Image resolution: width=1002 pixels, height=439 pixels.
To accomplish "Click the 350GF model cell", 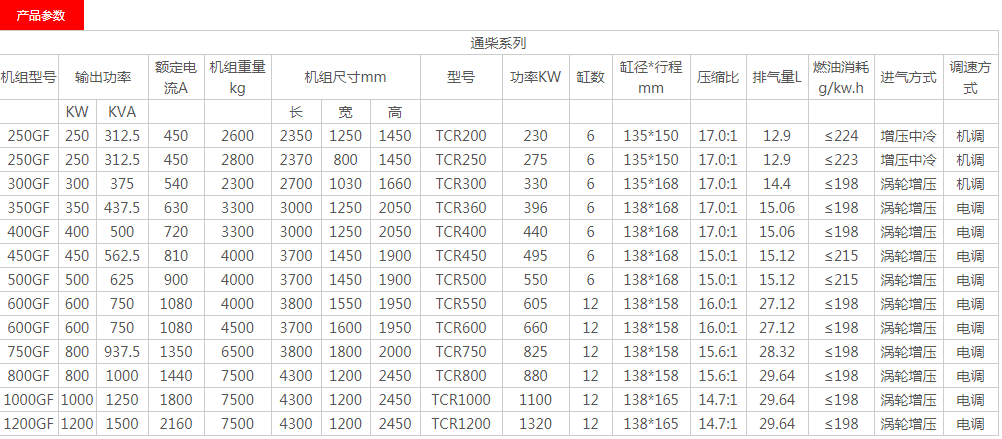I will pos(29,208).
